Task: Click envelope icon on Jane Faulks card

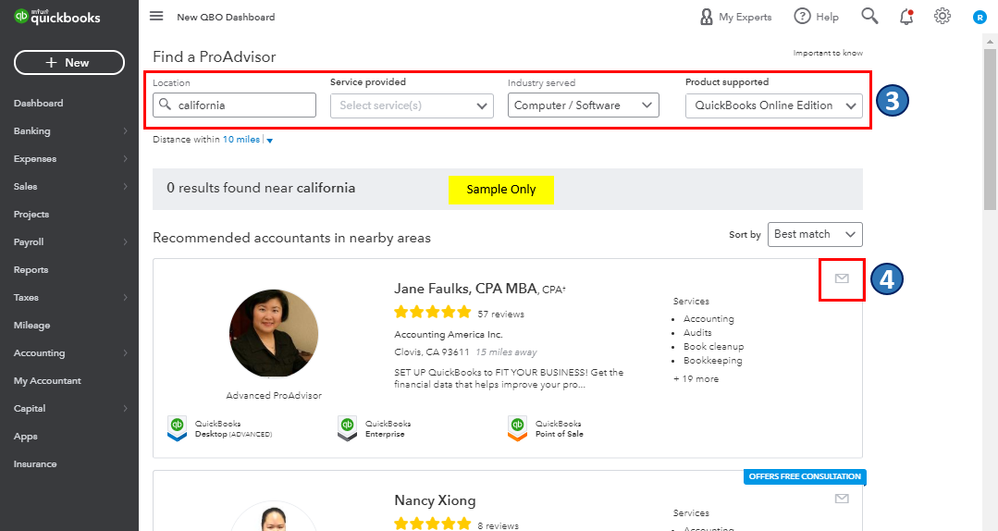Action: 841,279
